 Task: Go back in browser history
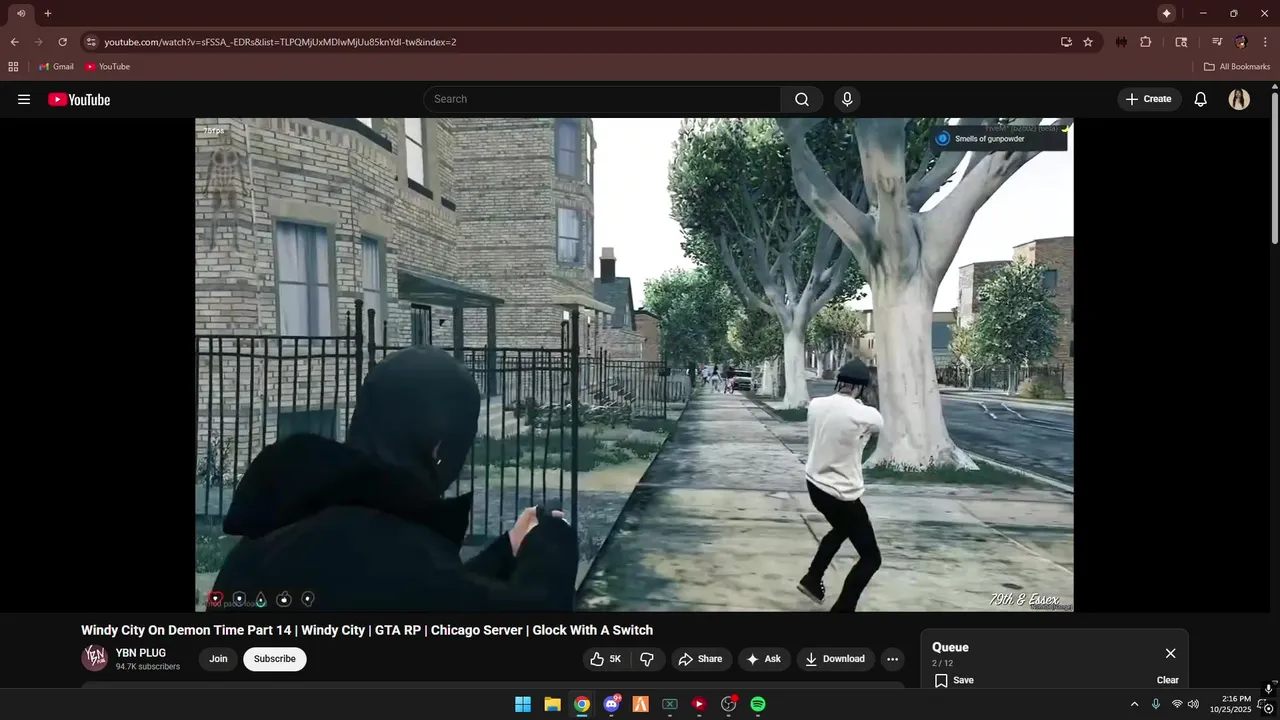coord(14,42)
